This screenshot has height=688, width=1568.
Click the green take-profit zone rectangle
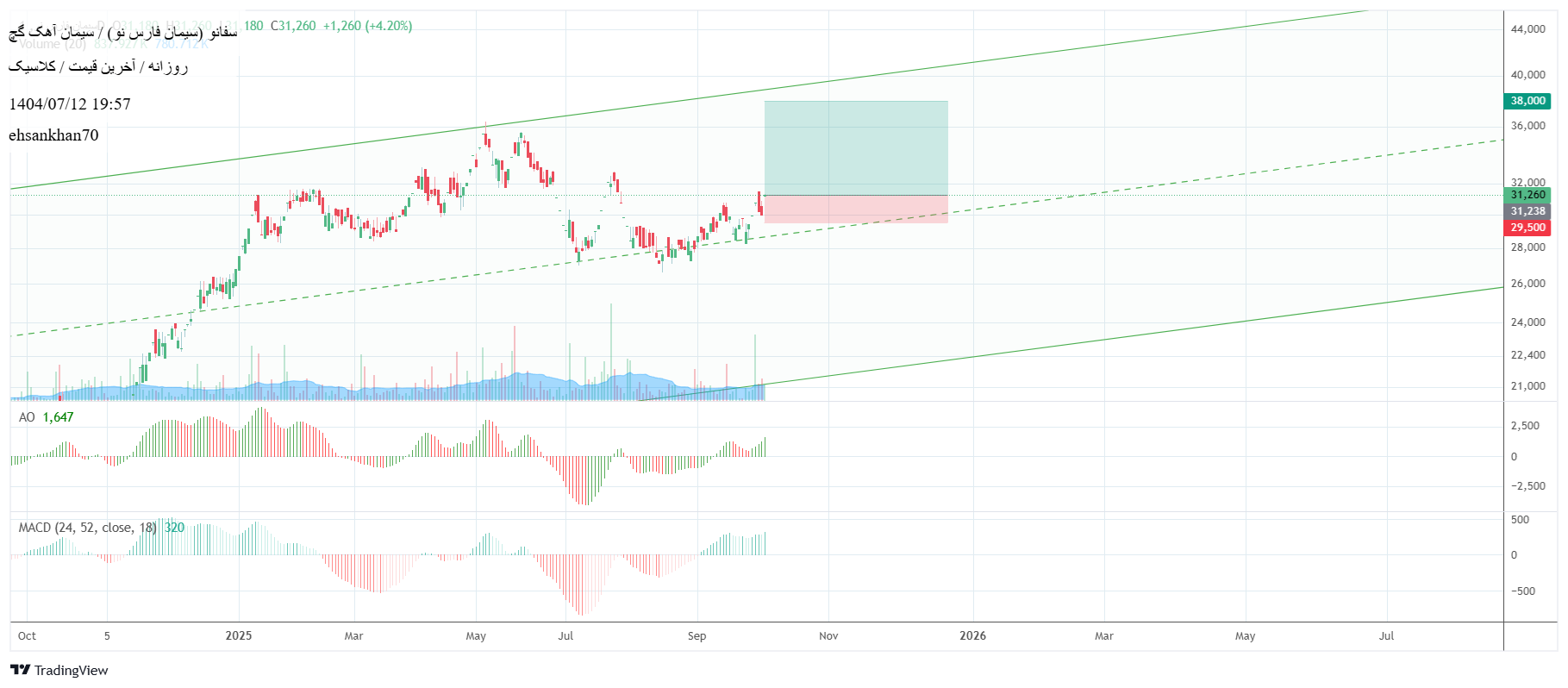pos(855,147)
